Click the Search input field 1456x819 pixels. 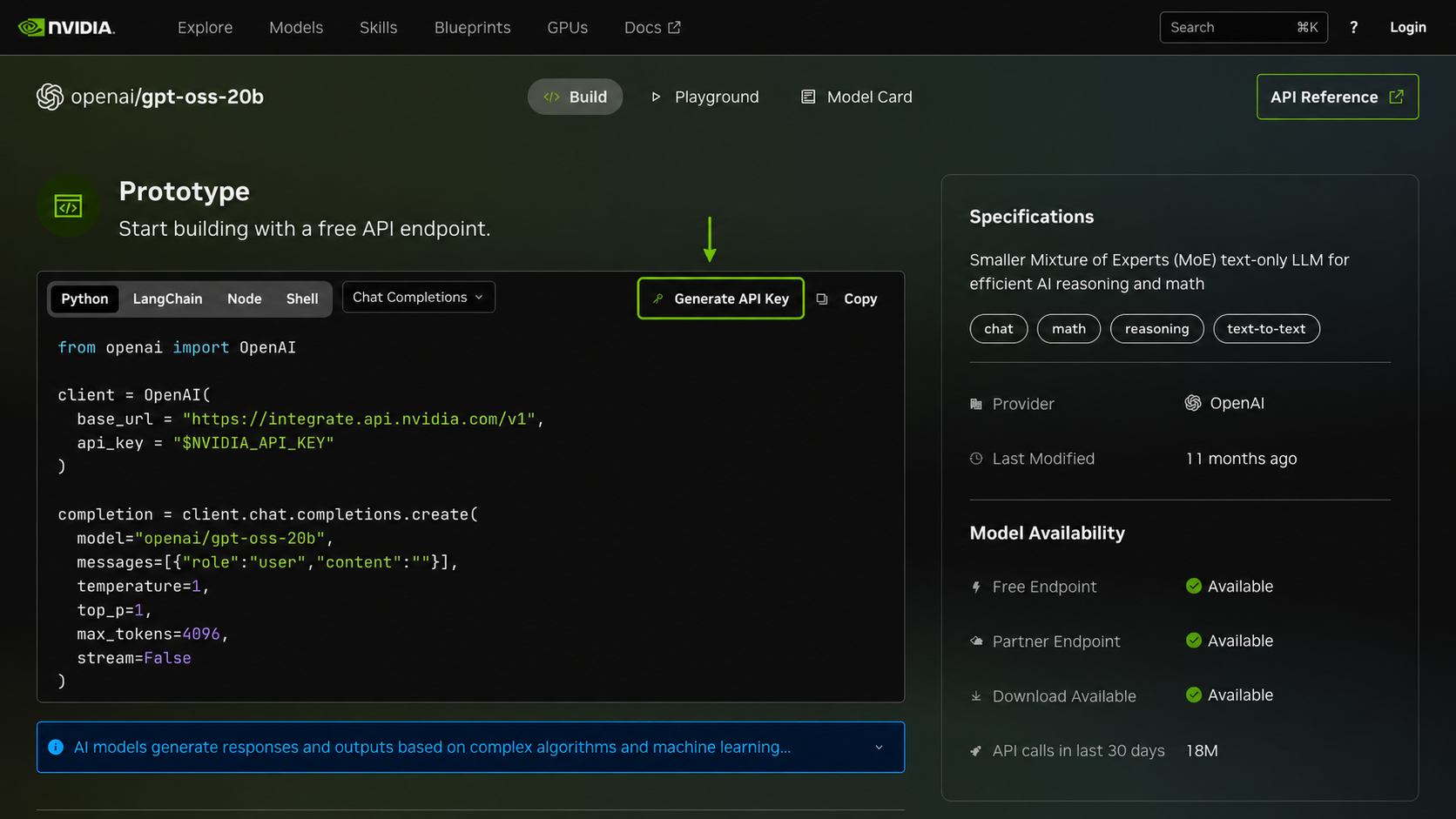(x=1244, y=28)
